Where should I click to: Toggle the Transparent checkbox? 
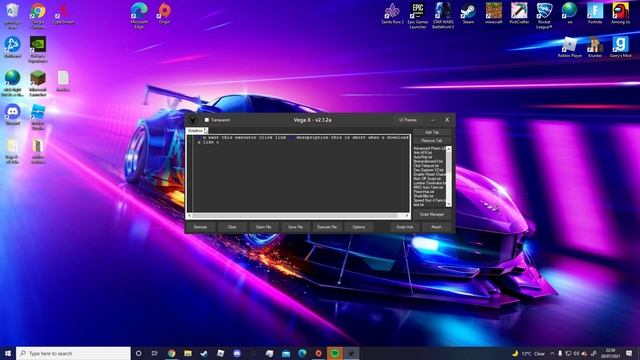[207, 120]
